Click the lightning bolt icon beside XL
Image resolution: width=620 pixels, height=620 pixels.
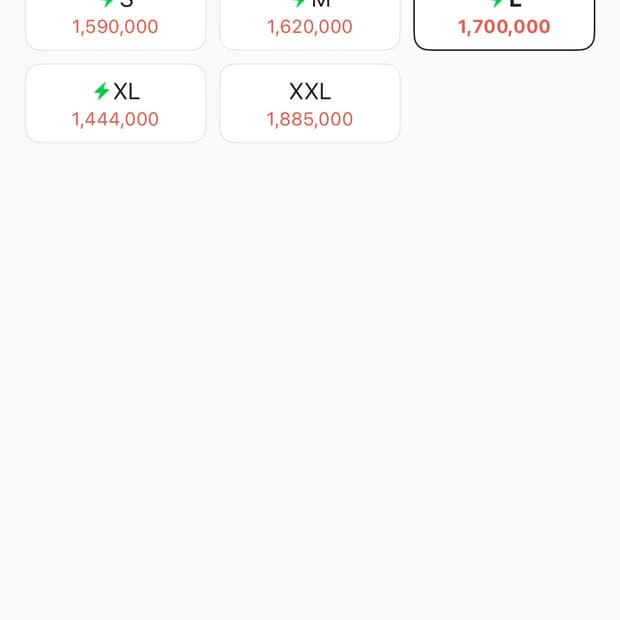click(x=101, y=92)
